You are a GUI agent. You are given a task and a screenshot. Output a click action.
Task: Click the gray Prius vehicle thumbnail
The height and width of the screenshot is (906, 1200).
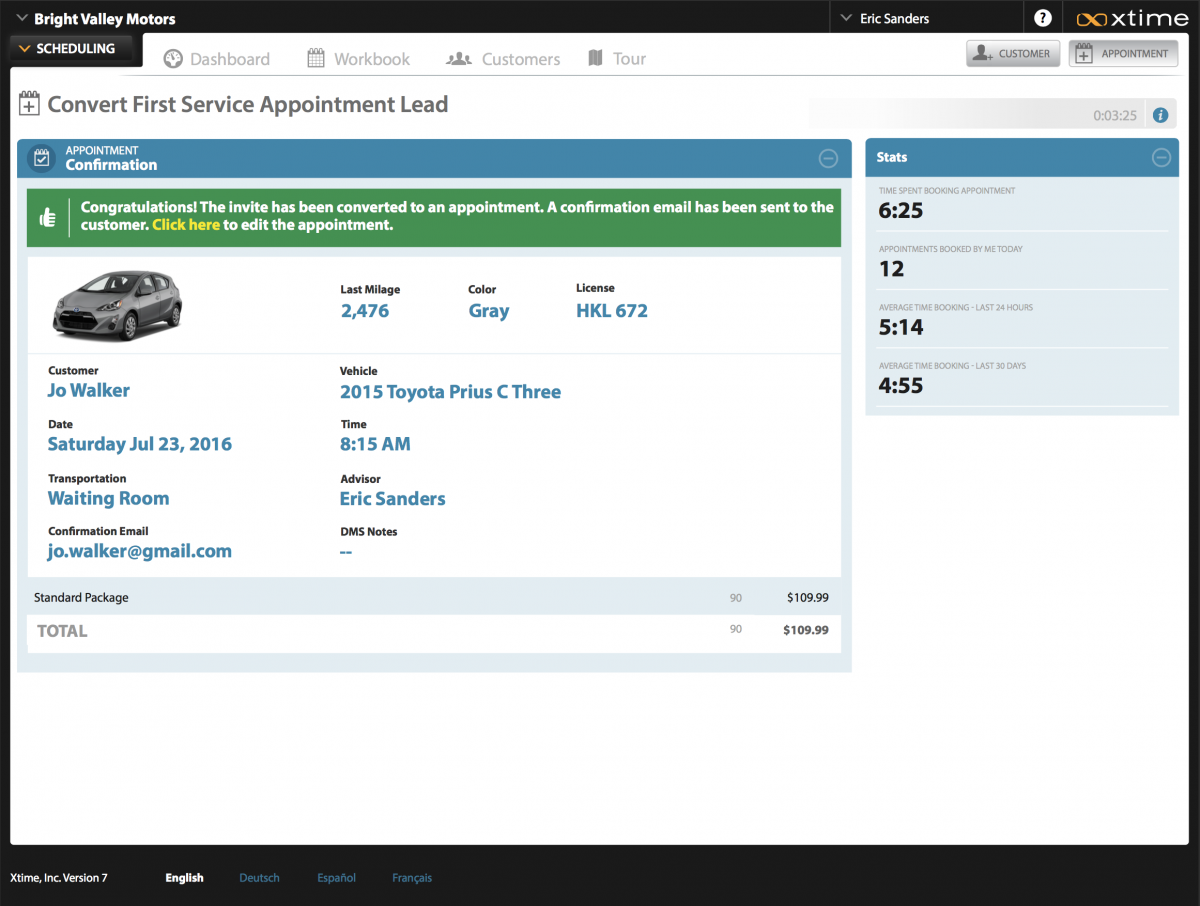(117, 304)
